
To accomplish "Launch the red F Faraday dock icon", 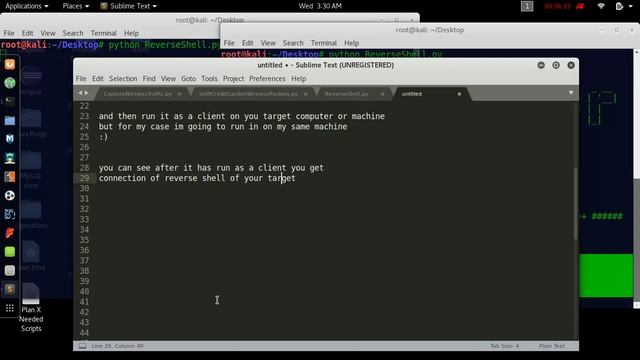I will [x=10, y=233].
